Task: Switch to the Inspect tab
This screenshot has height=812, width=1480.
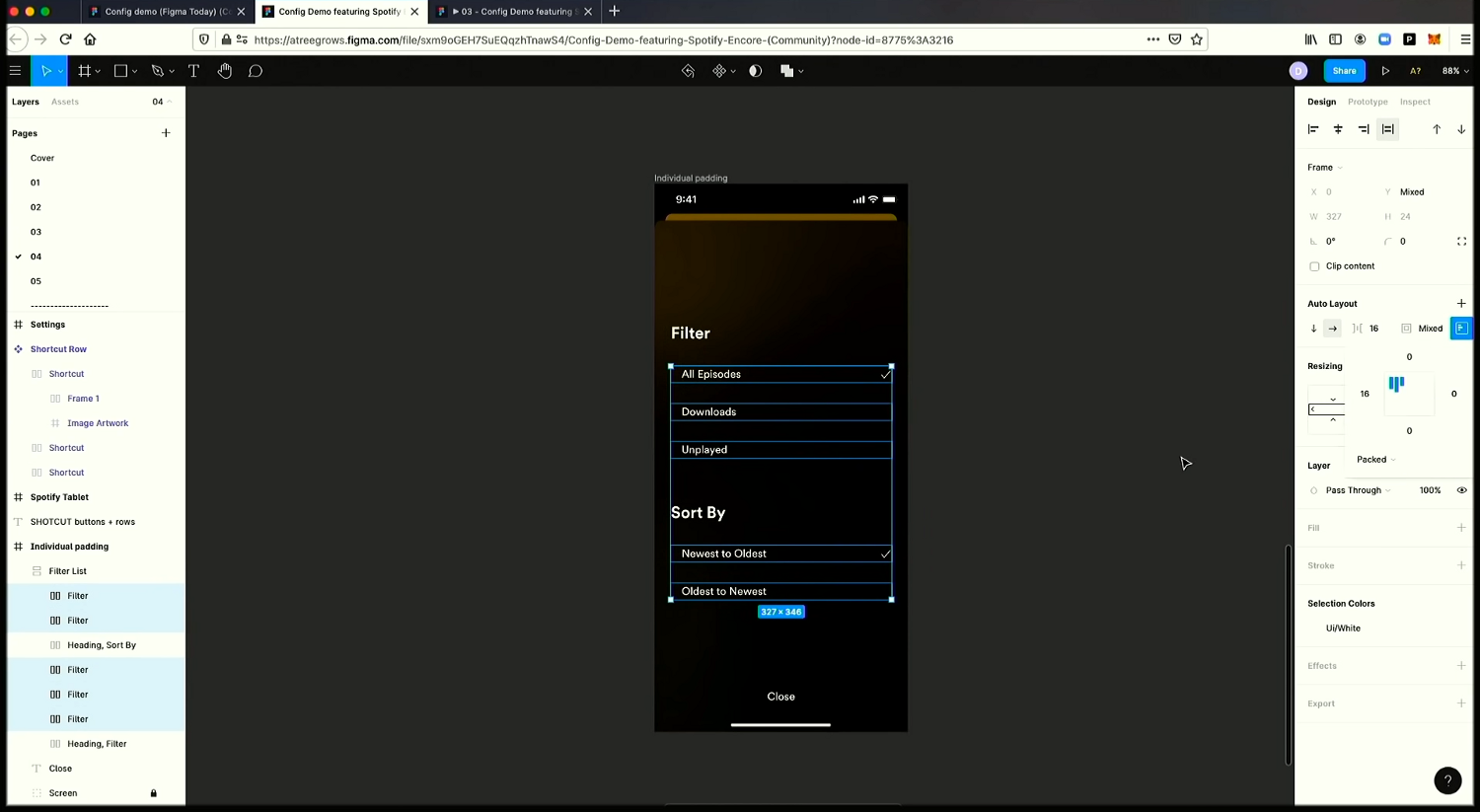Action: coord(1415,102)
